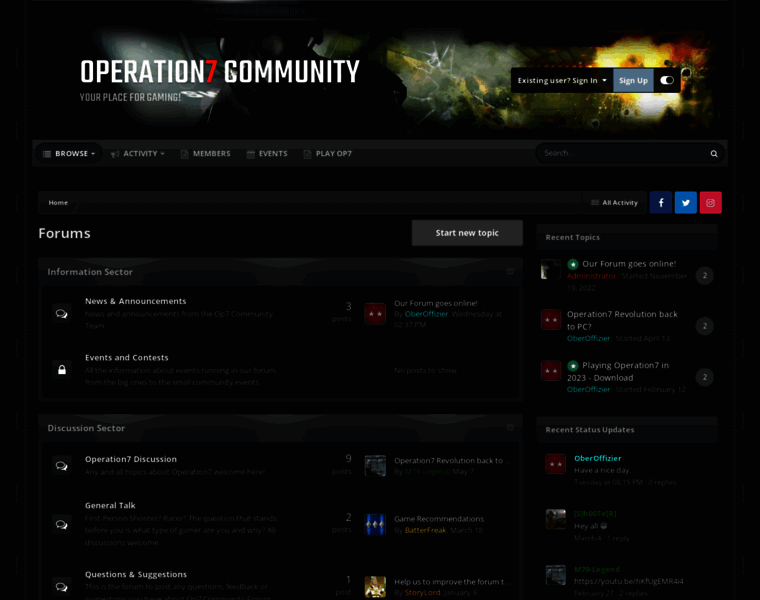Click the News & Announcements forum icon
The width and height of the screenshot is (760, 600).
click(62, 314)
